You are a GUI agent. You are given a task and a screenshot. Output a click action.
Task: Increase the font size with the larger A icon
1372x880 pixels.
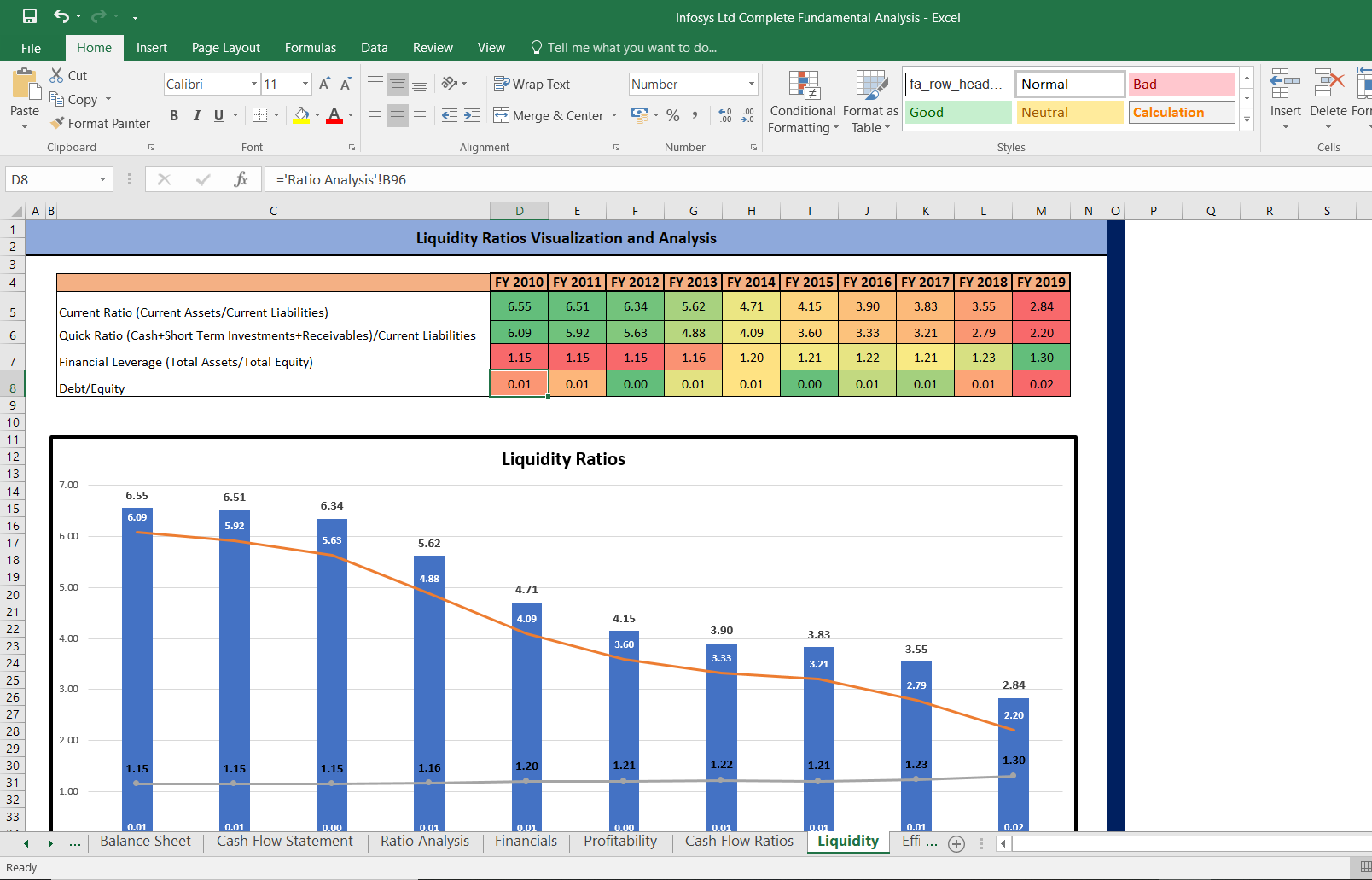coord(324,84)
